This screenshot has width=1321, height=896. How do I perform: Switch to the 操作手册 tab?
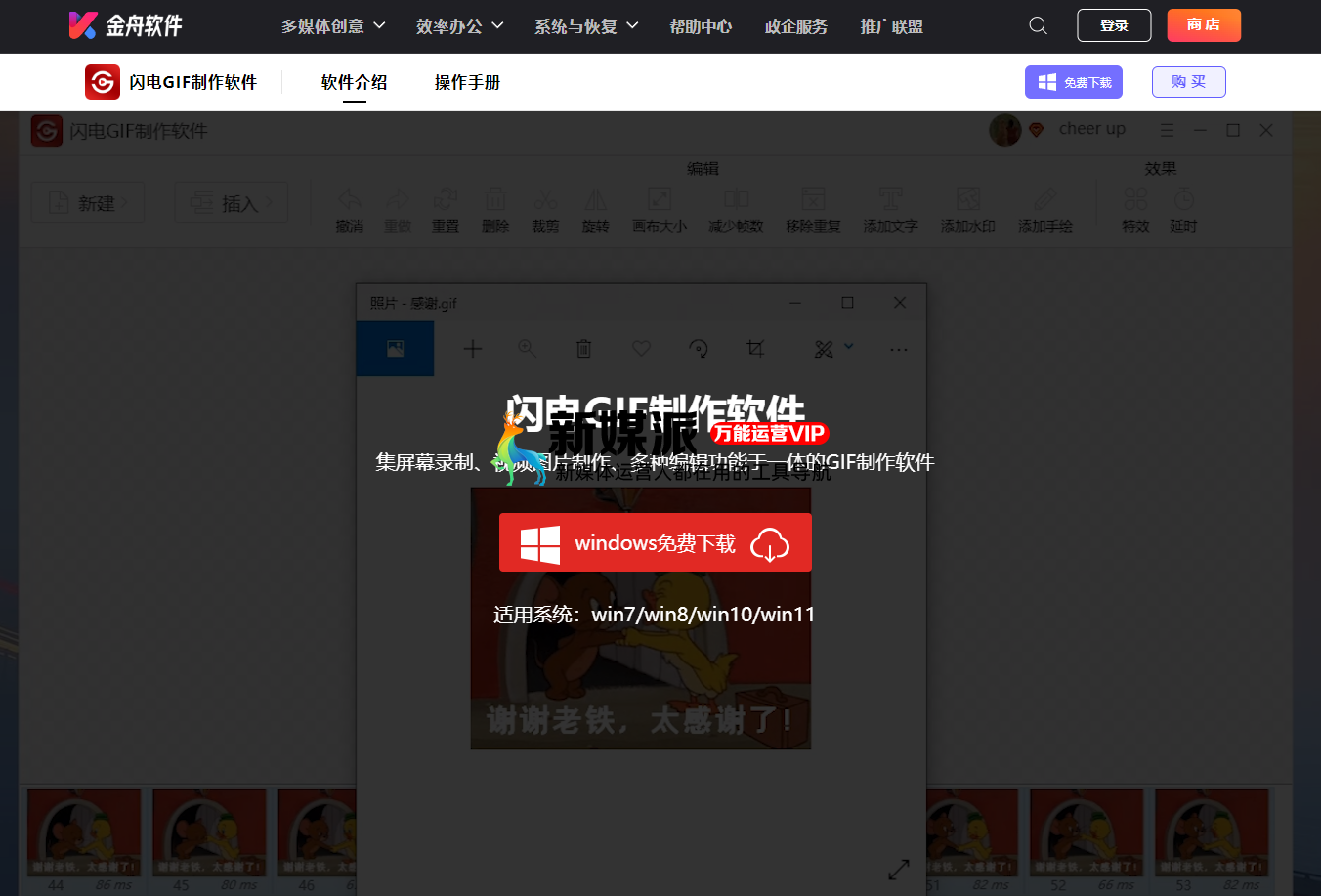click(468, 82)
